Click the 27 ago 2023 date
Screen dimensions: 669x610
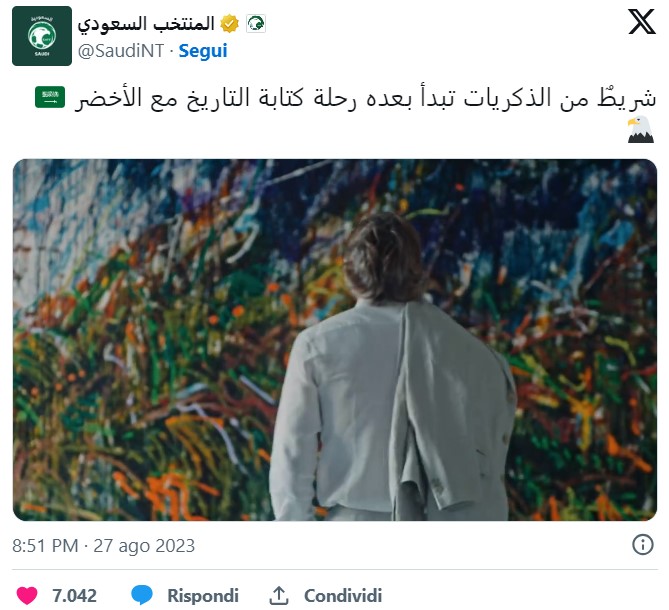click(x=144, y=546)
